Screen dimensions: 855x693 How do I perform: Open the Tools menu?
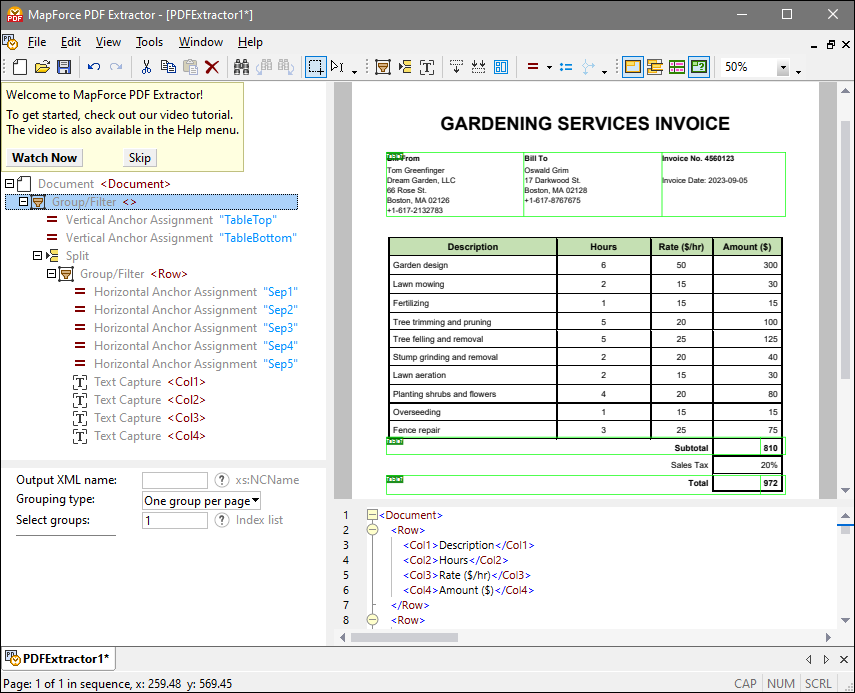149,42
